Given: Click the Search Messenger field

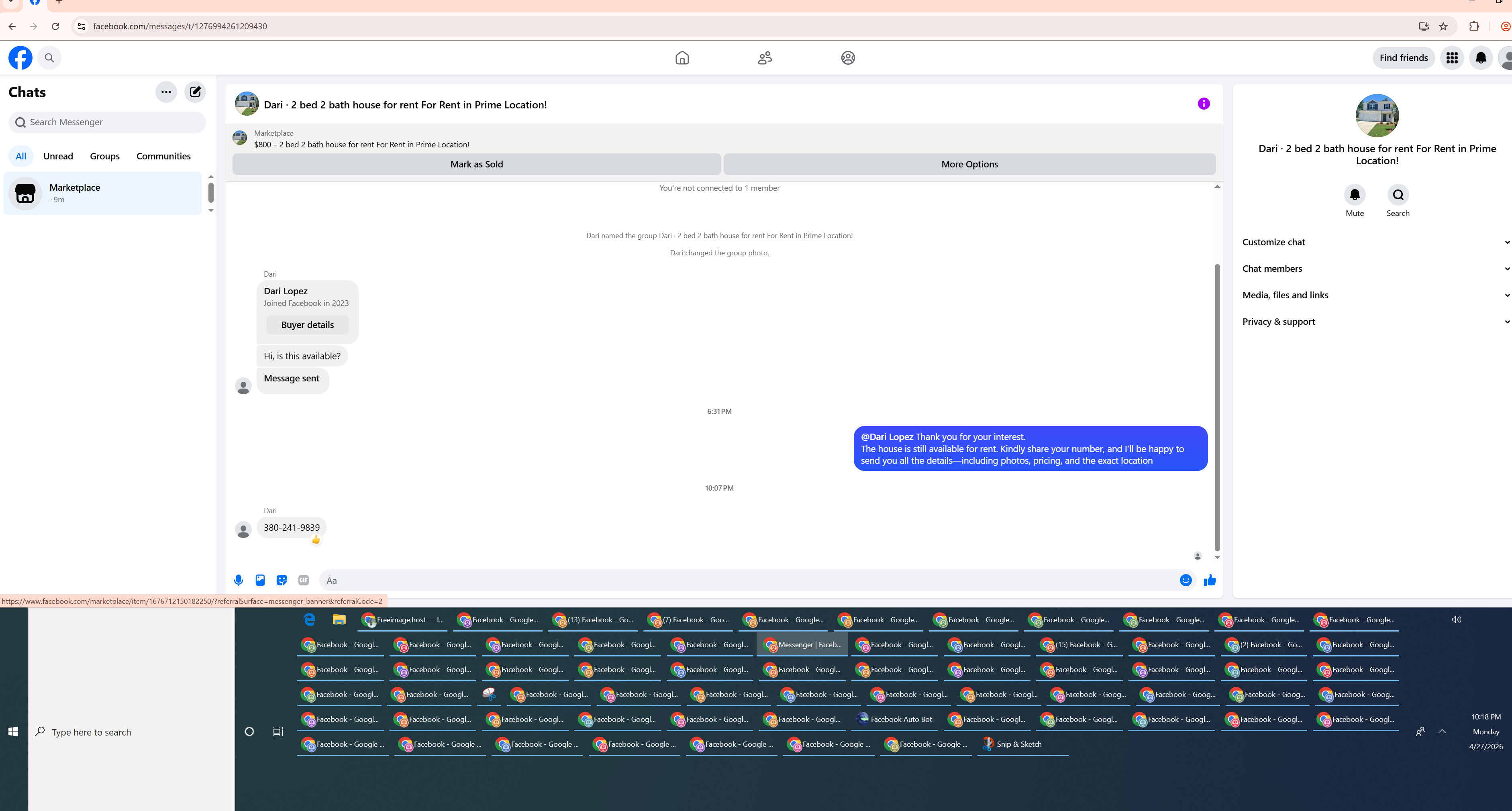Looking at the screenshot, I should coord(107,122).
